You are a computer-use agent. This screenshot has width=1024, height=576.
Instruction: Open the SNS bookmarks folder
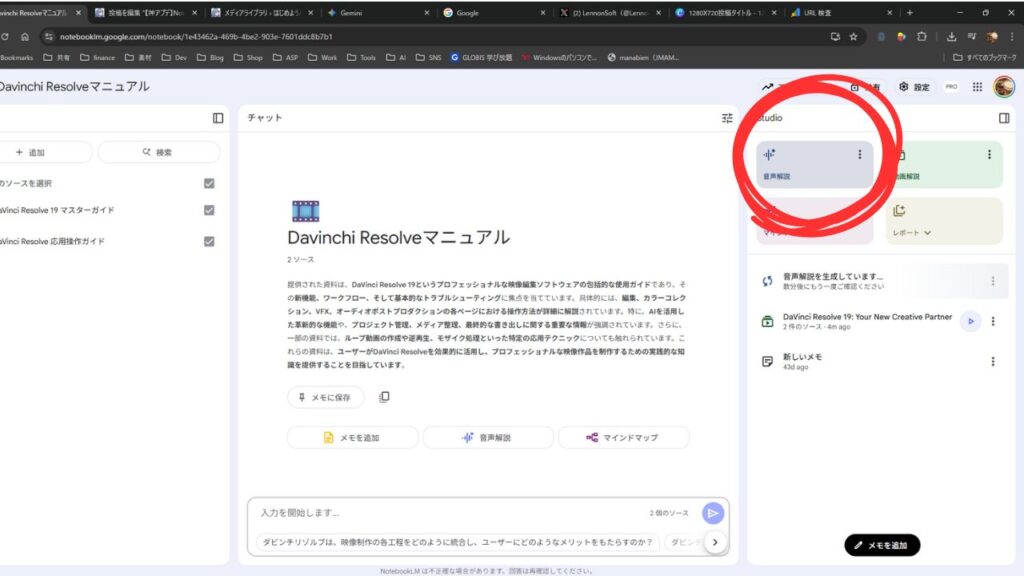(x=428, y=57)
